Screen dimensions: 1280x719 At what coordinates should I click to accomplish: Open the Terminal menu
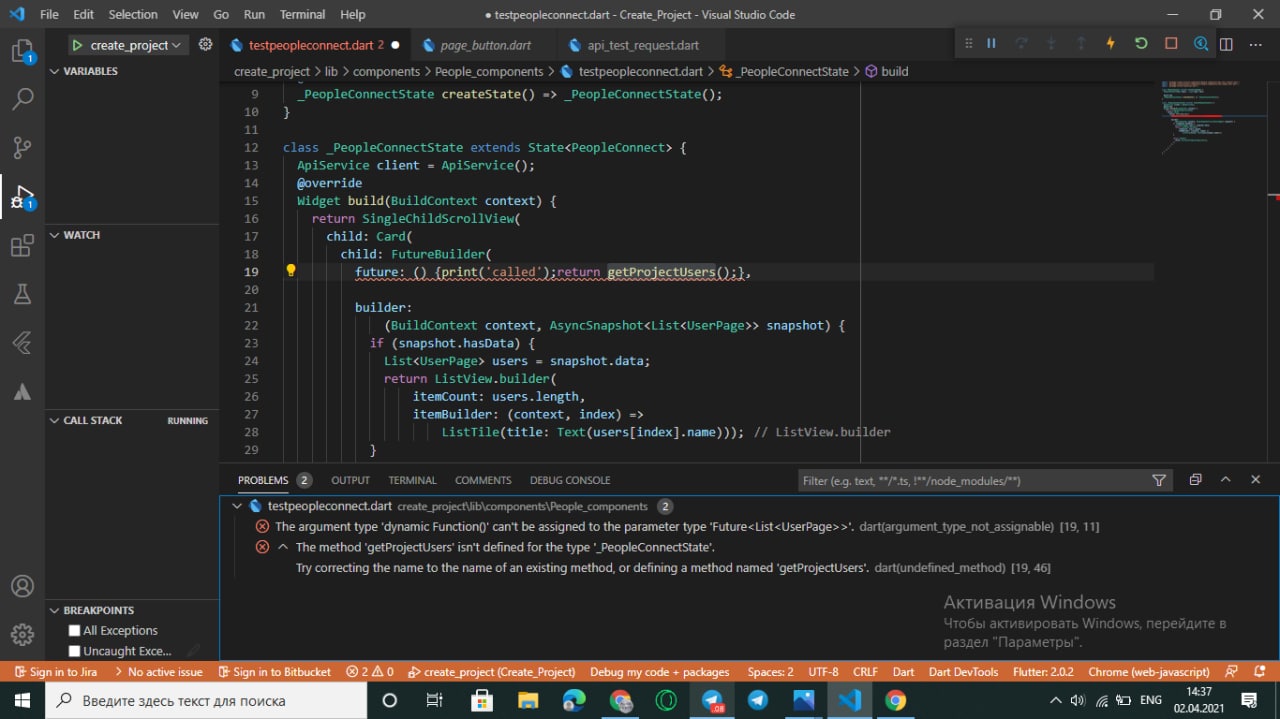point(302,14)
